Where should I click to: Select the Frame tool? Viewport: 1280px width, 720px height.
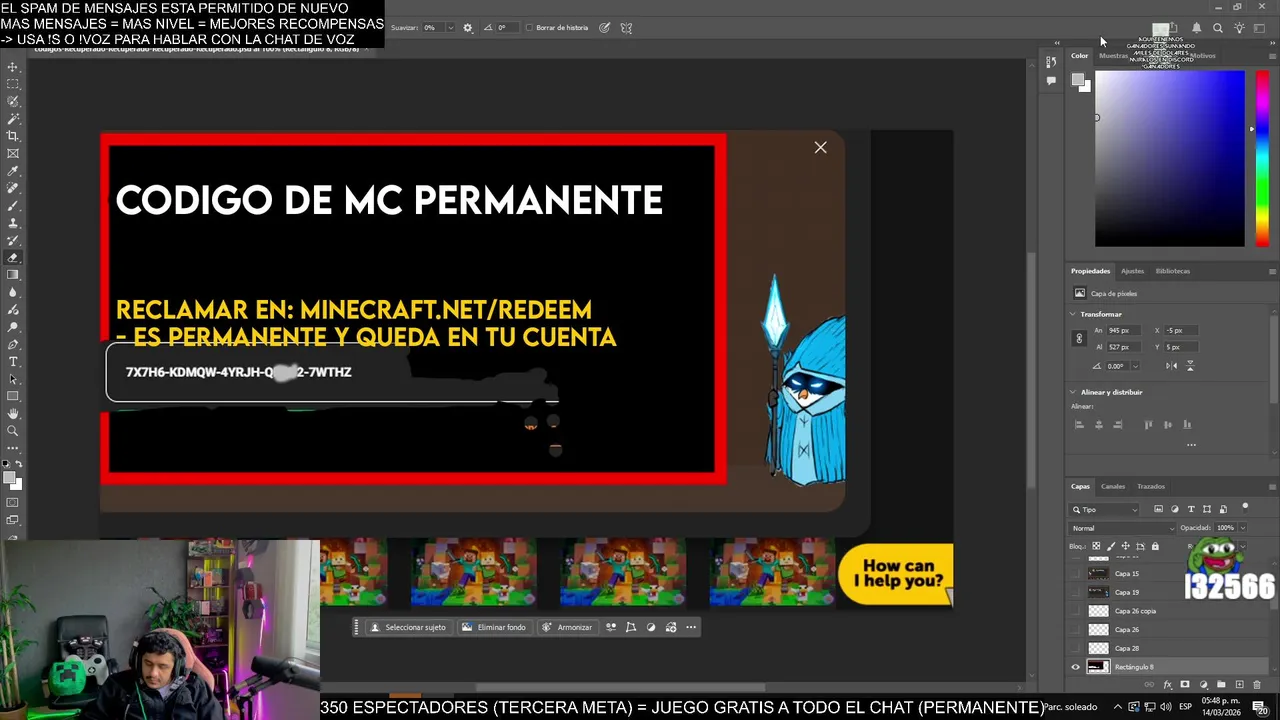(x=13, y=153)
